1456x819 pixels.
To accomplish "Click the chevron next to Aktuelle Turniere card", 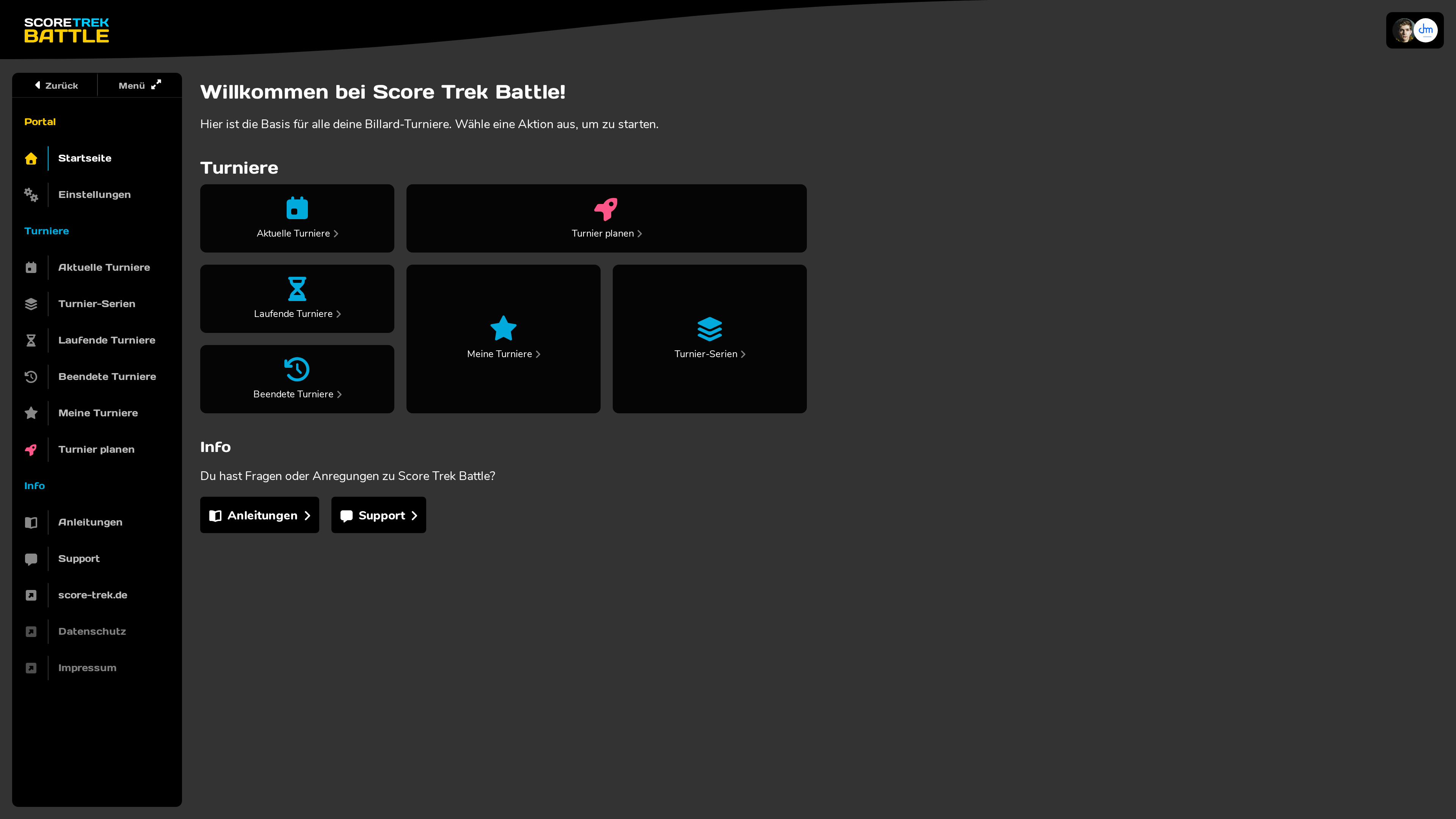I will [x=336, y=234].
